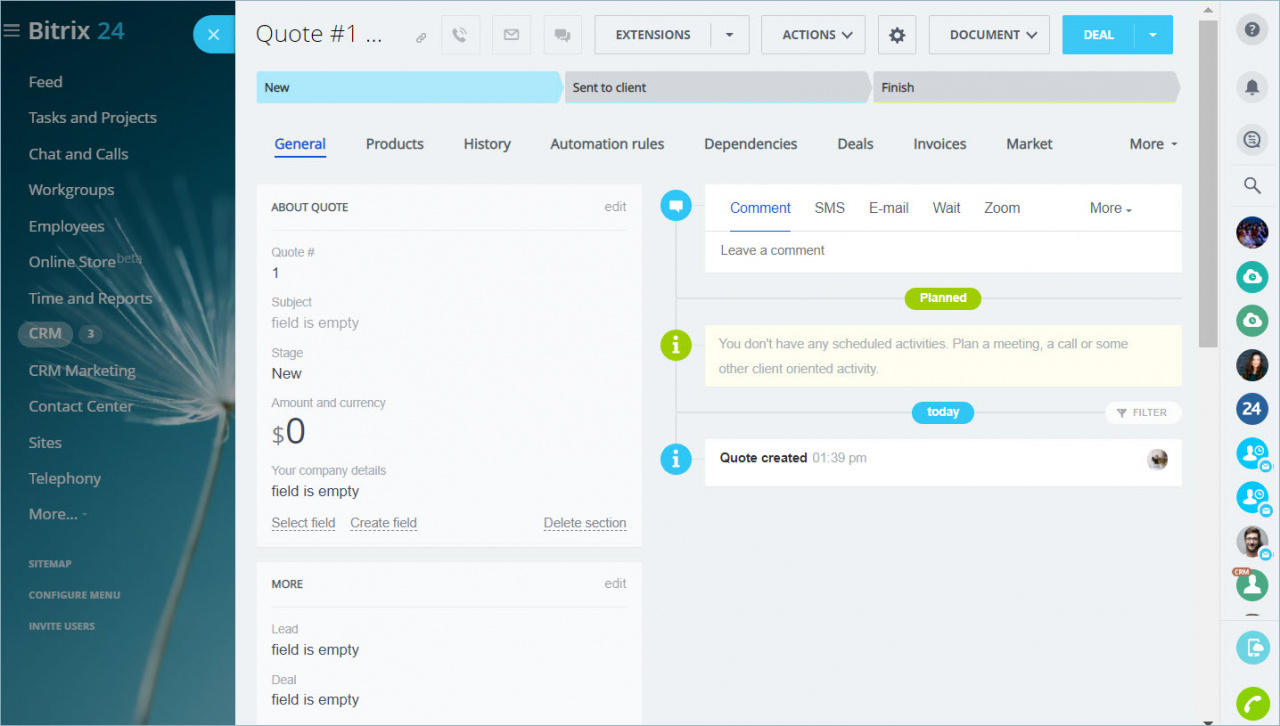Viewport: 1280px width, 726px height.
Task: Click Invite Users link
Action: point(62,626)
